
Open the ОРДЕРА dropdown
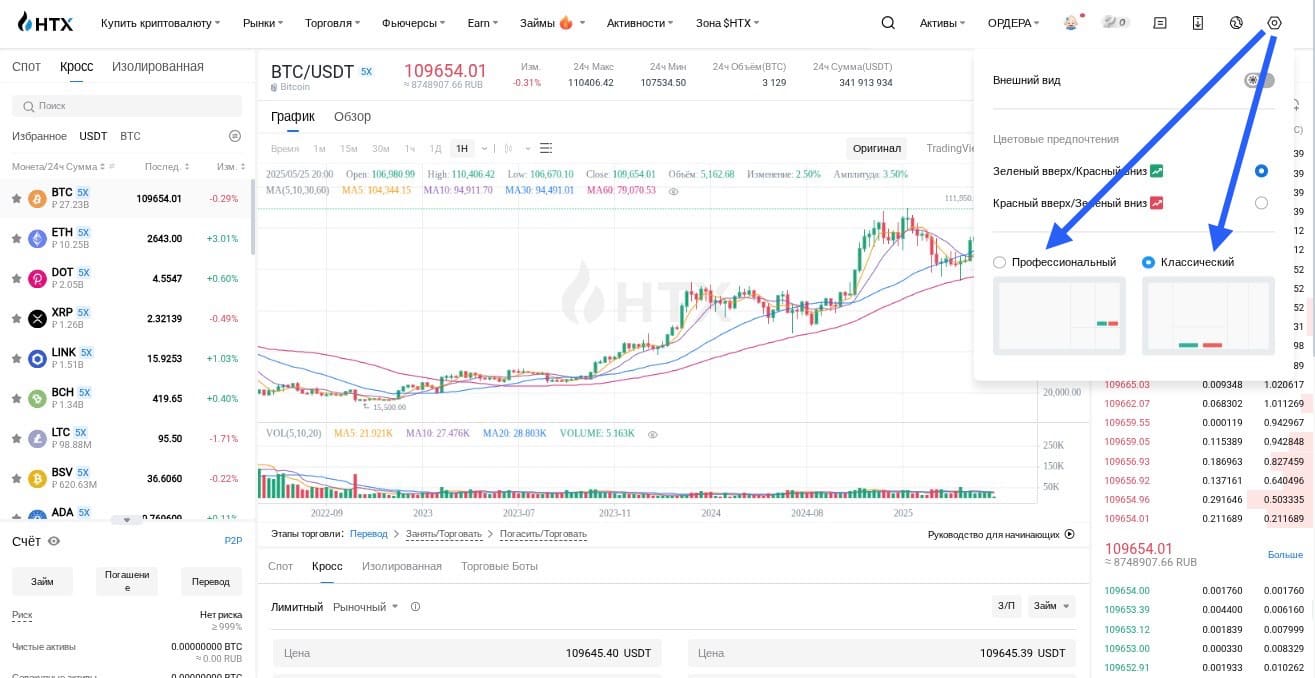(1013, 23)
